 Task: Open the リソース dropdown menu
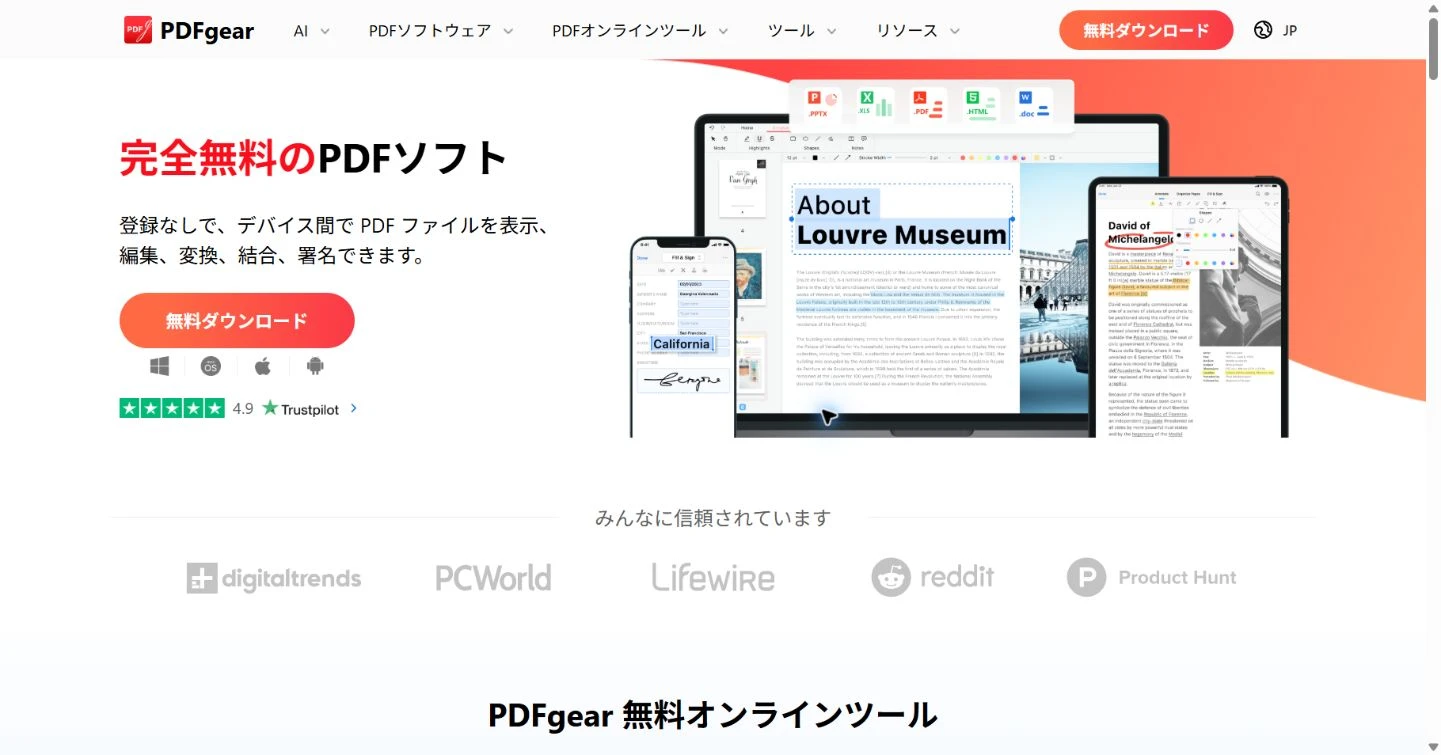[920, 31]
